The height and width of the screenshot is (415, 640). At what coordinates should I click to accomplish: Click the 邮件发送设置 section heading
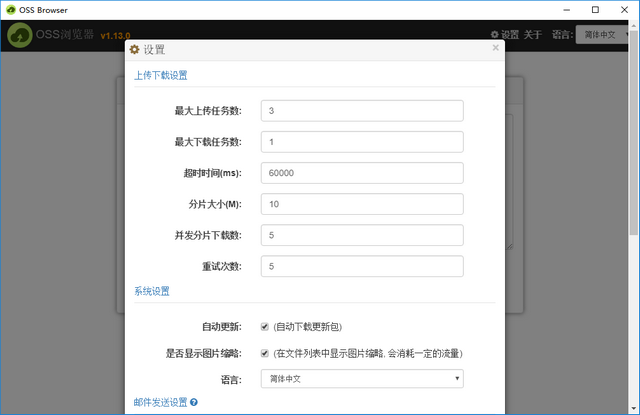160,402
